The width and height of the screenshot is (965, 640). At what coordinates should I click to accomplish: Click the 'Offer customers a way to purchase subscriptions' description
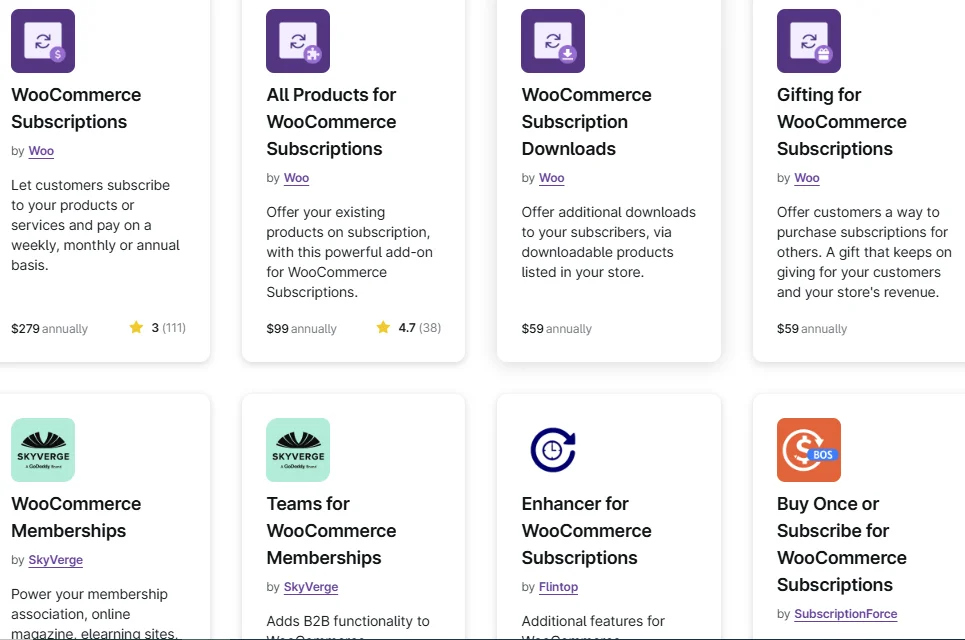tap(864, 252)
